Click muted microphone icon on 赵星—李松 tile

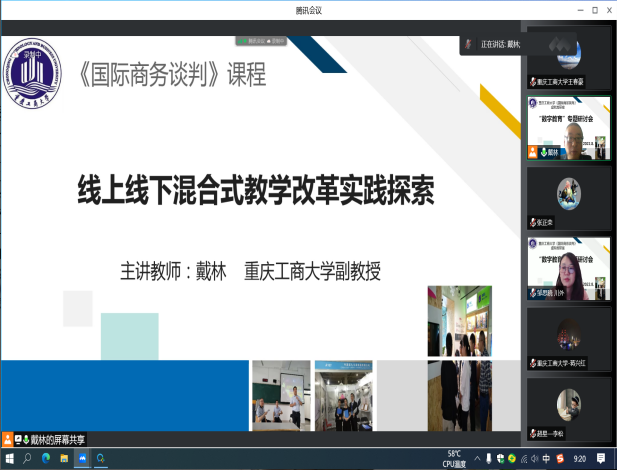coord(532,433)
